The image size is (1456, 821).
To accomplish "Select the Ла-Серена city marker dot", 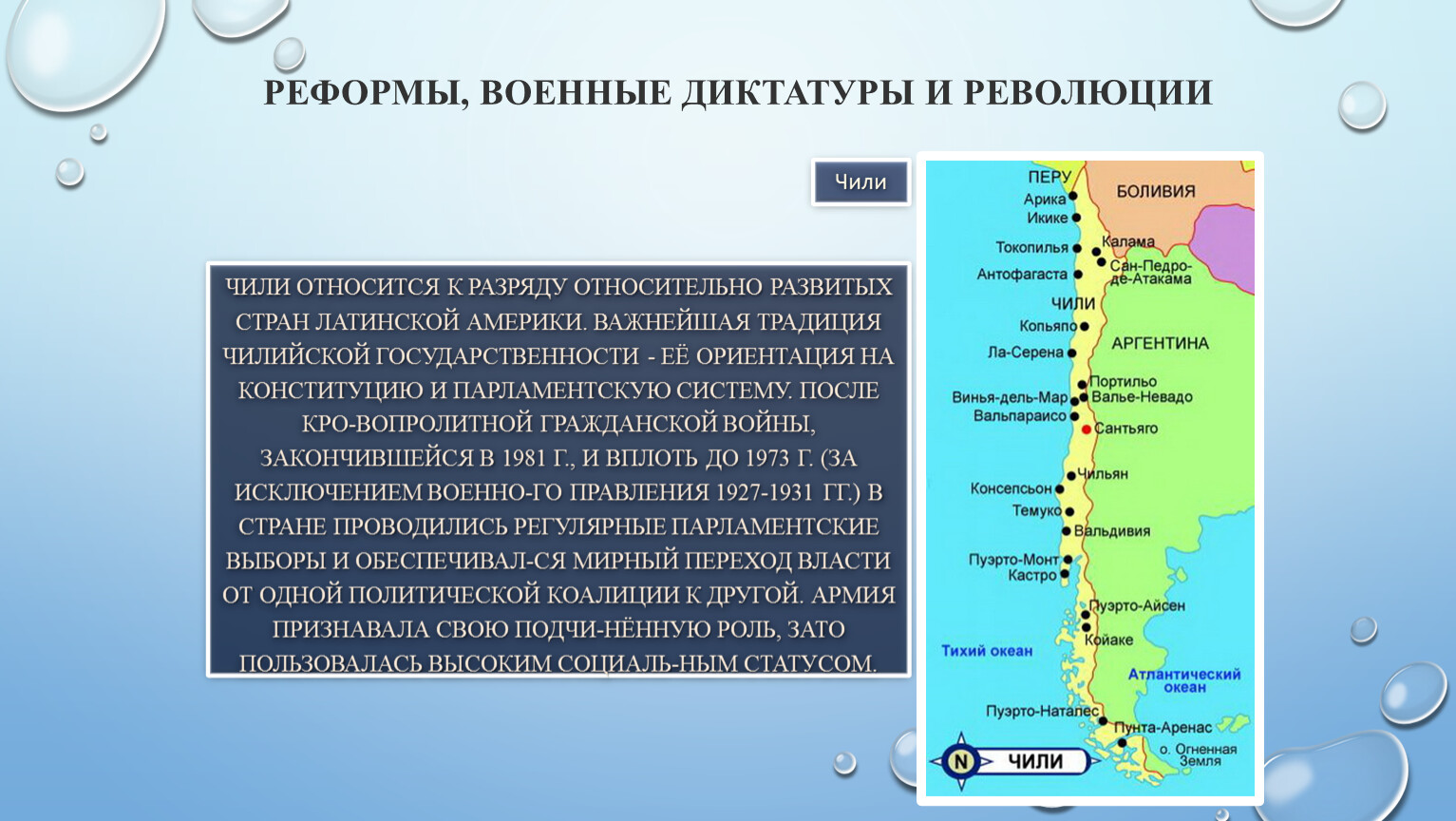I will click(1071, 353).
